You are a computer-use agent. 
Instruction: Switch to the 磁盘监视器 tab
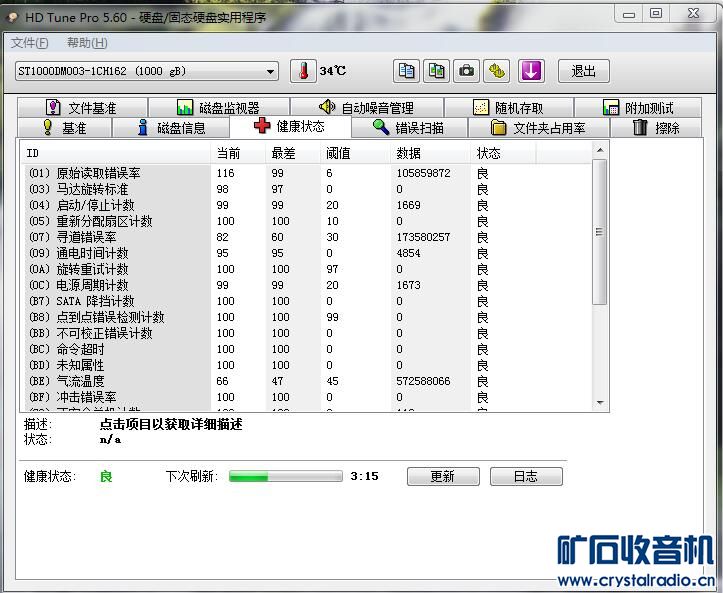219,108
